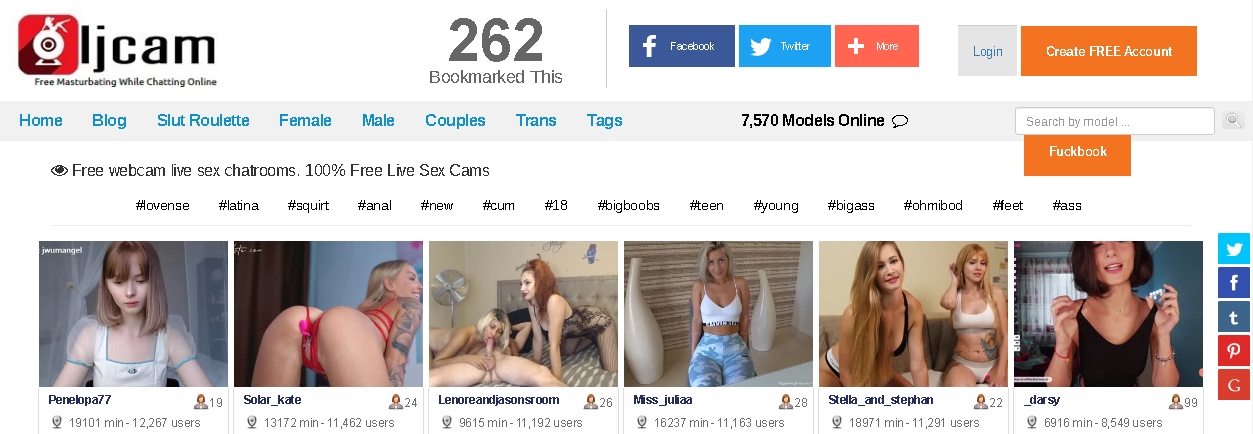The width and height of the screenshot is (1253, 434).
Task: Focus the Search by model field
Action: tap(1115, 121)
